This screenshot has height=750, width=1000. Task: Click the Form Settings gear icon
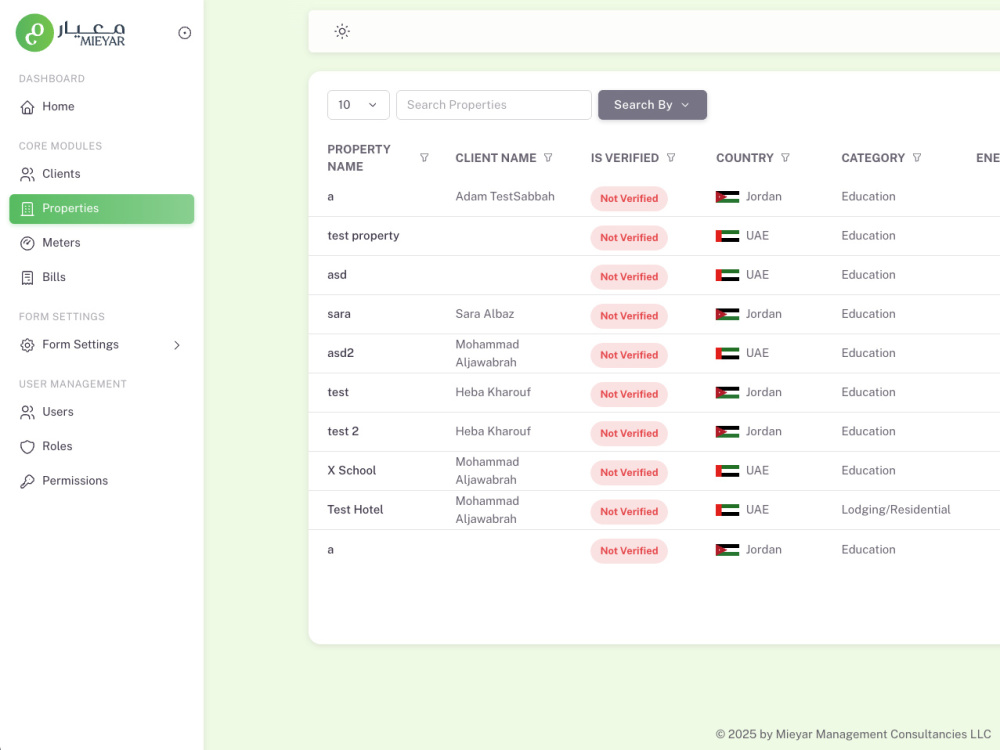[27, 345]
